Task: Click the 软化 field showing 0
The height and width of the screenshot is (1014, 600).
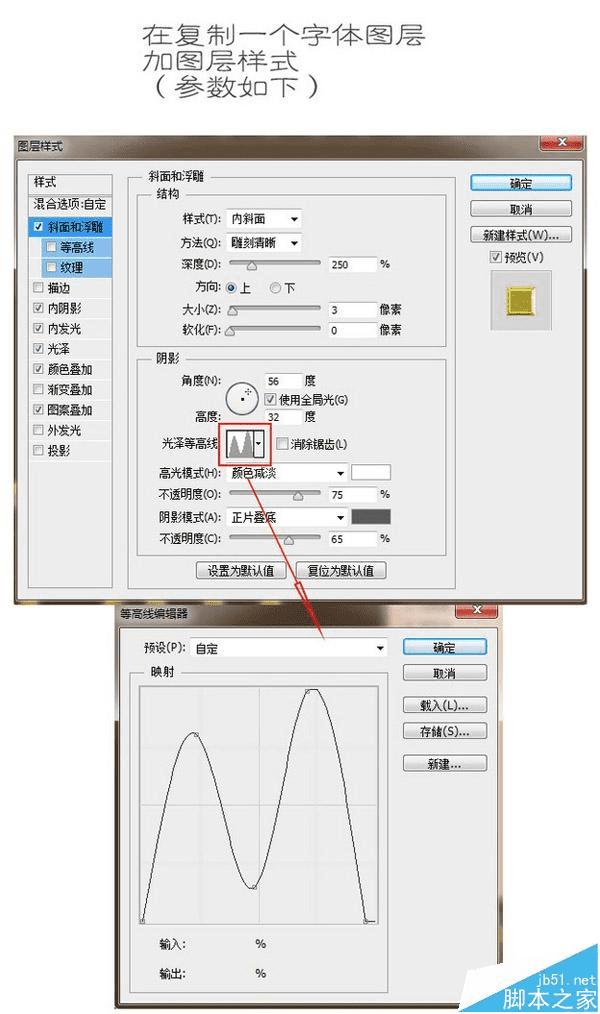Action: point(352,330)
